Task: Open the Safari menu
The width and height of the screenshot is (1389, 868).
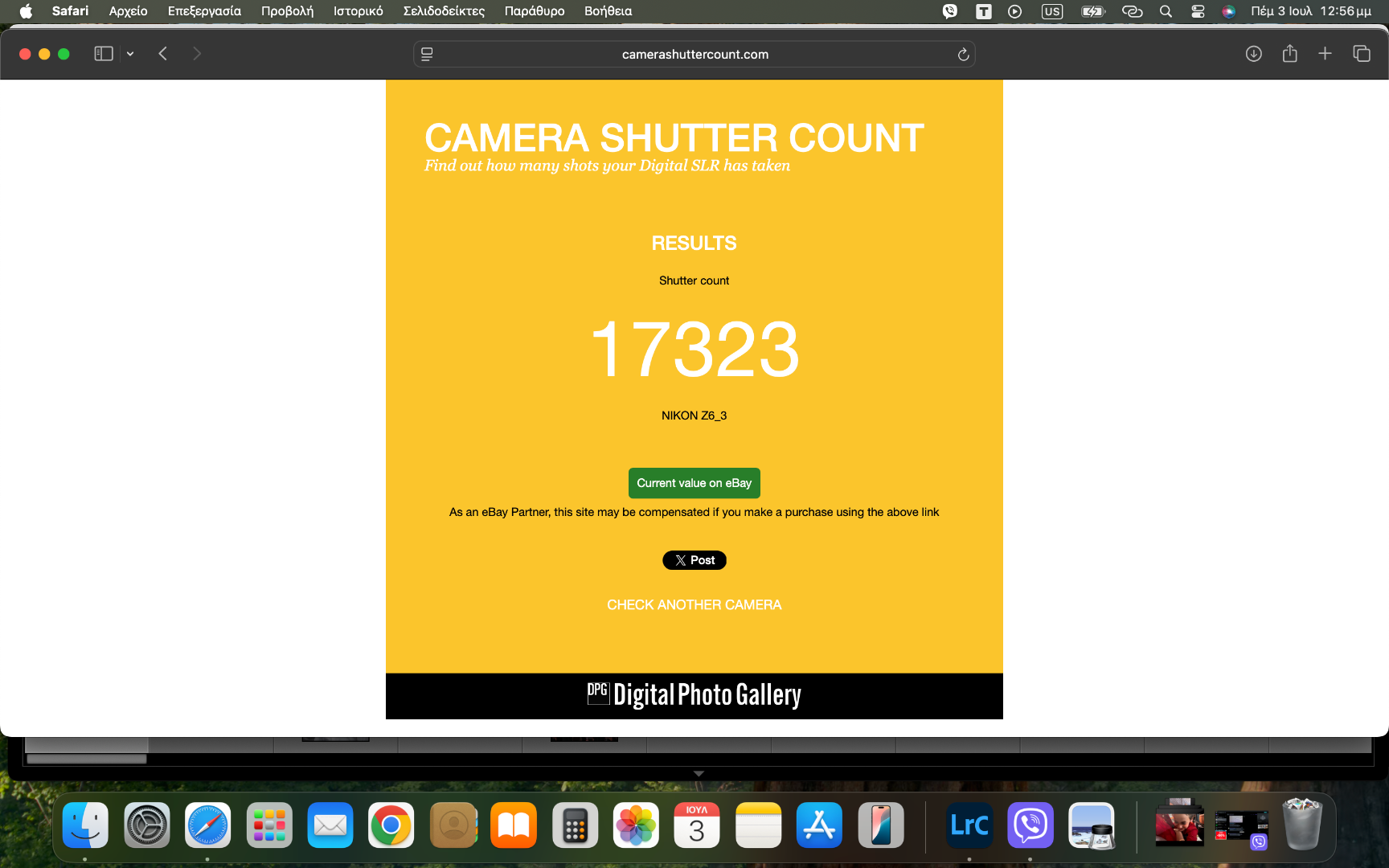Action: (70, 11)
